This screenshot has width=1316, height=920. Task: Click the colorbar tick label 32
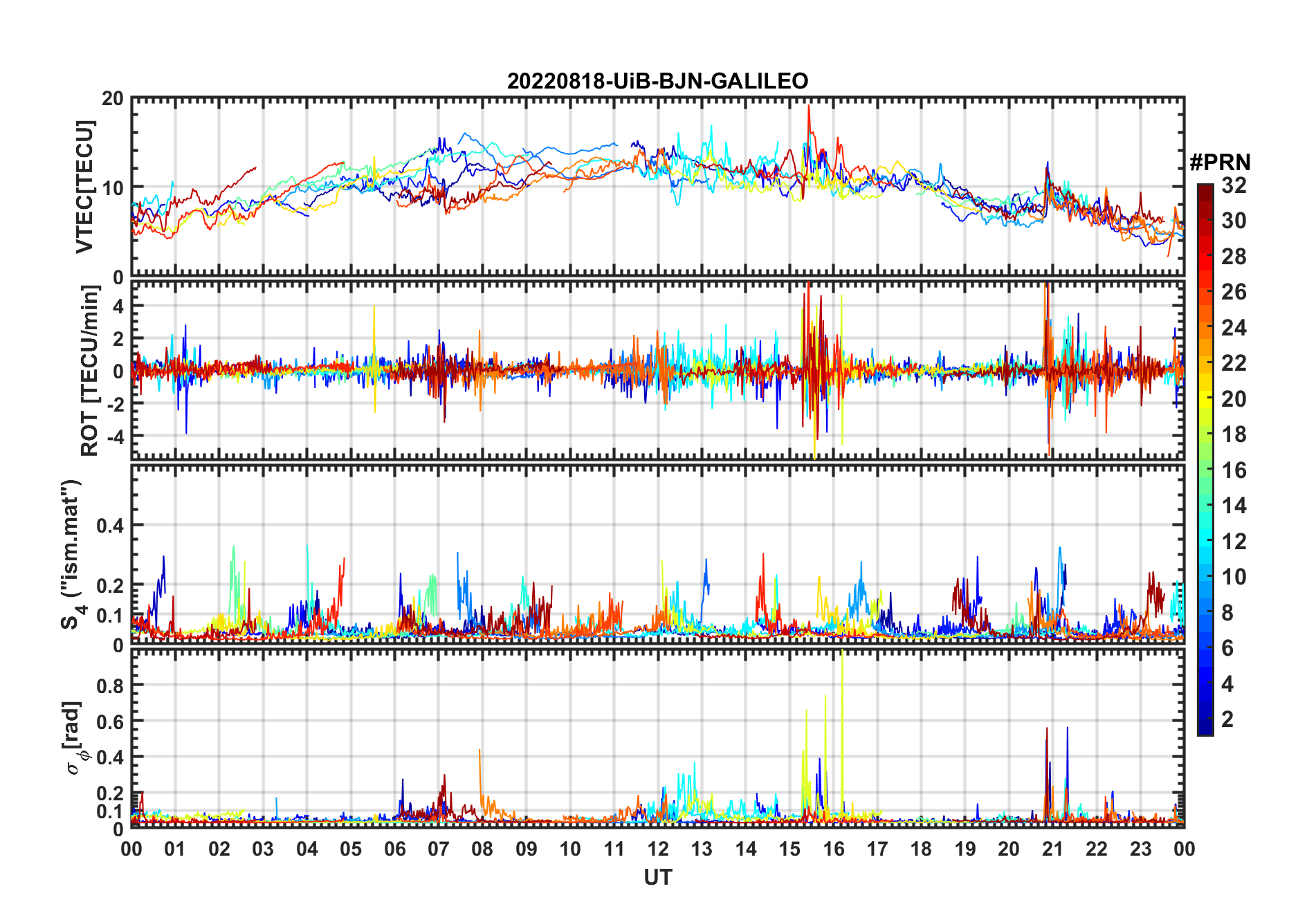[1234, 185]
